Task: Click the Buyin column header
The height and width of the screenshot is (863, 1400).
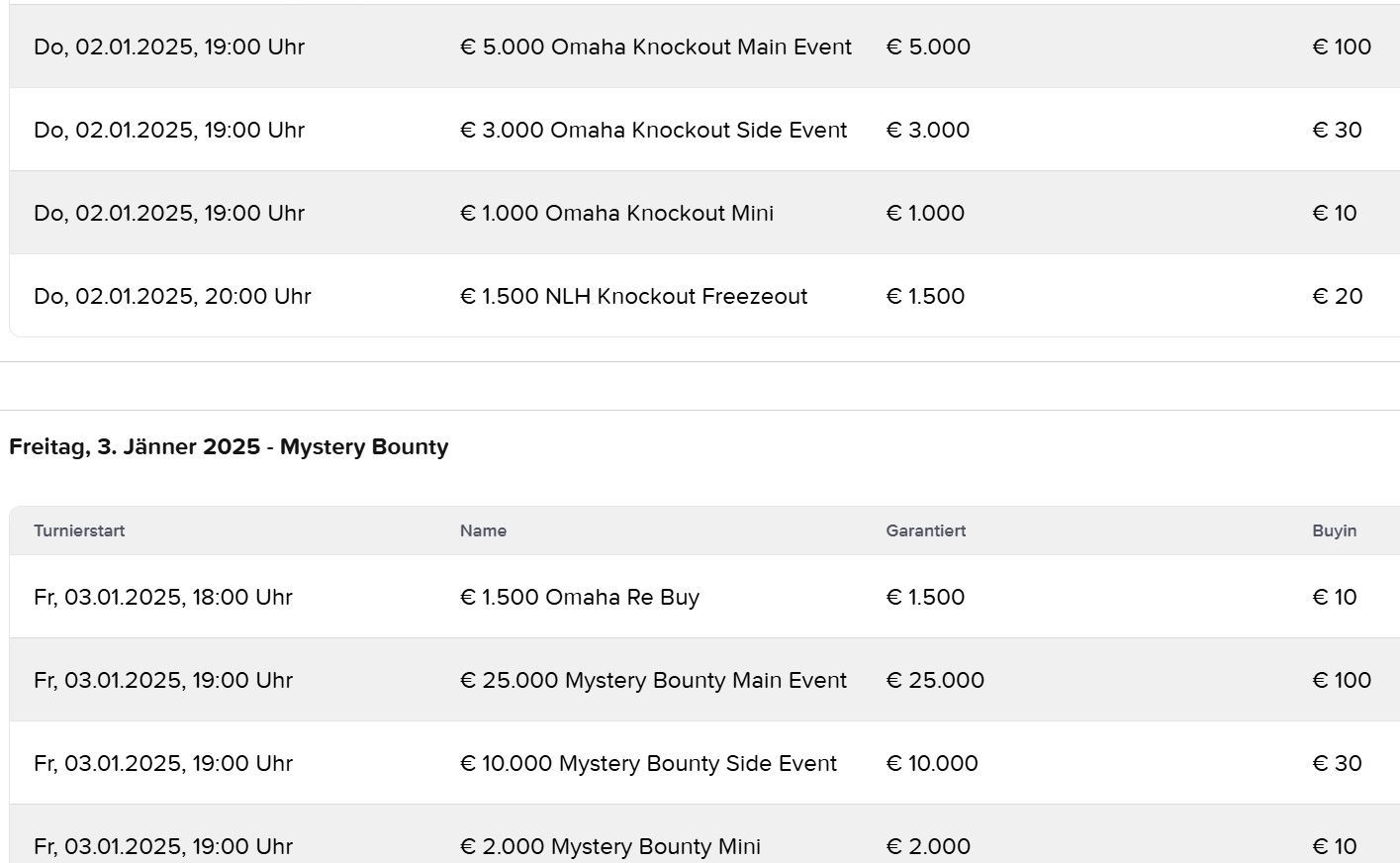Action: point(1334,530)
